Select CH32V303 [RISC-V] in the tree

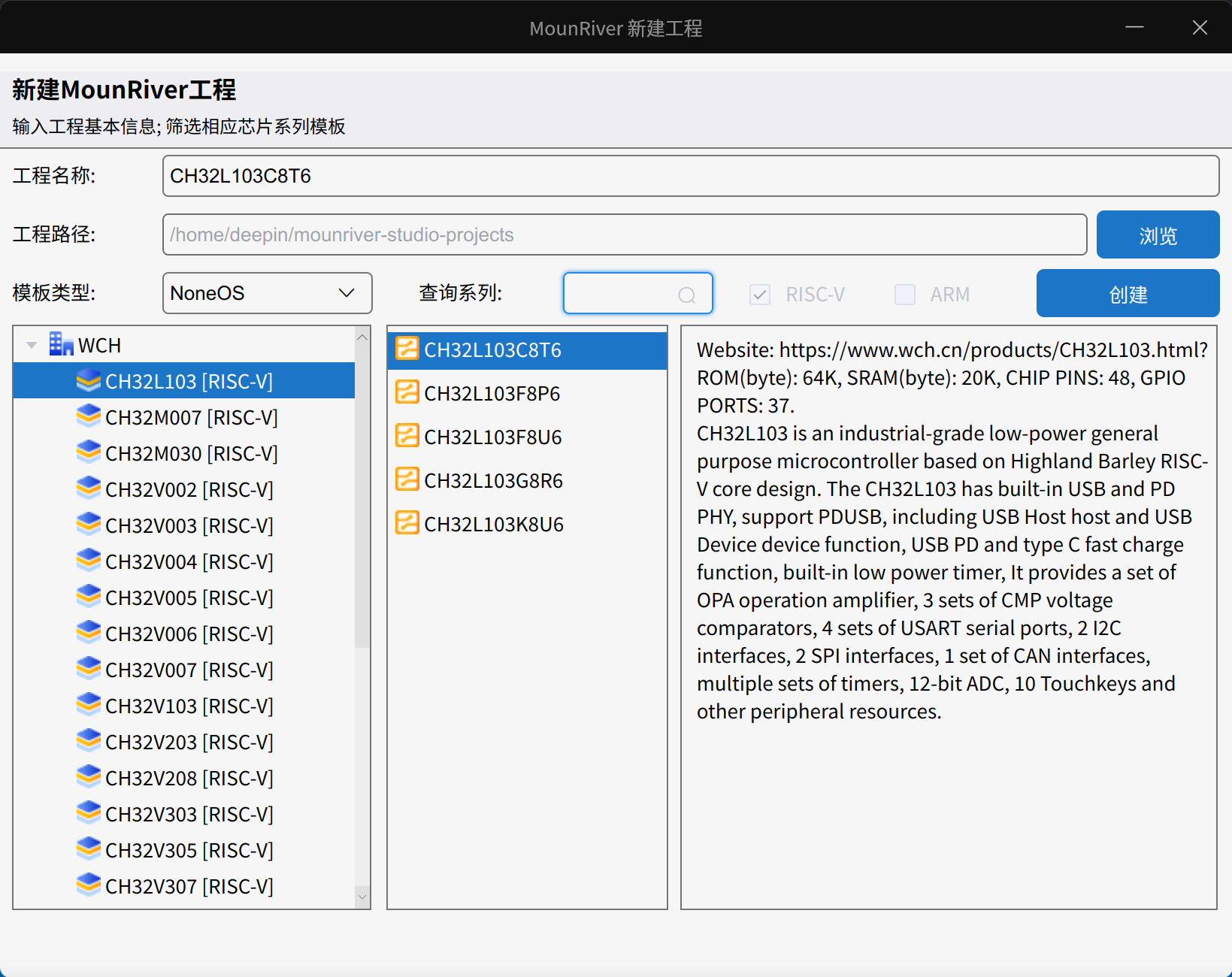point(184,813)
